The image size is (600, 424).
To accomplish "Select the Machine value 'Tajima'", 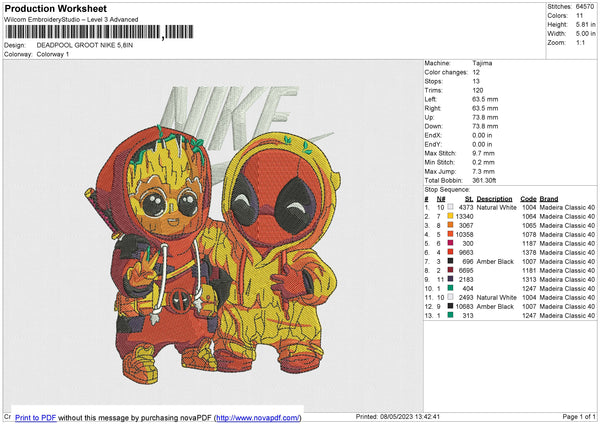I will tap(482, 63).
